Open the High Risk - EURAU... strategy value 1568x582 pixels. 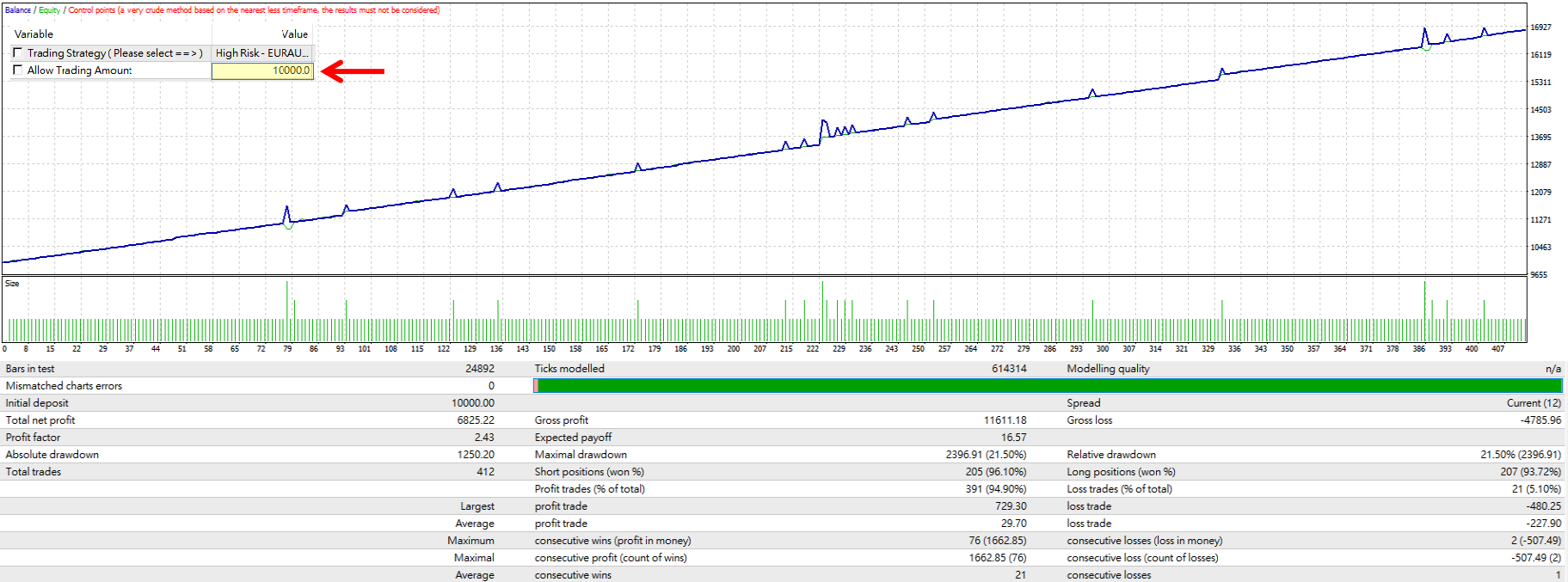coord(262,53)
